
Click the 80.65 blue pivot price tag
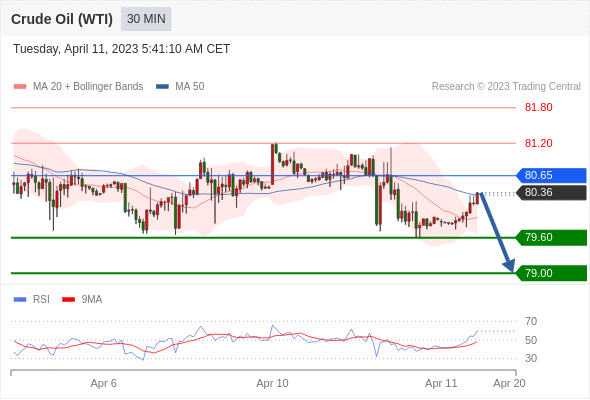pos(551,175)
